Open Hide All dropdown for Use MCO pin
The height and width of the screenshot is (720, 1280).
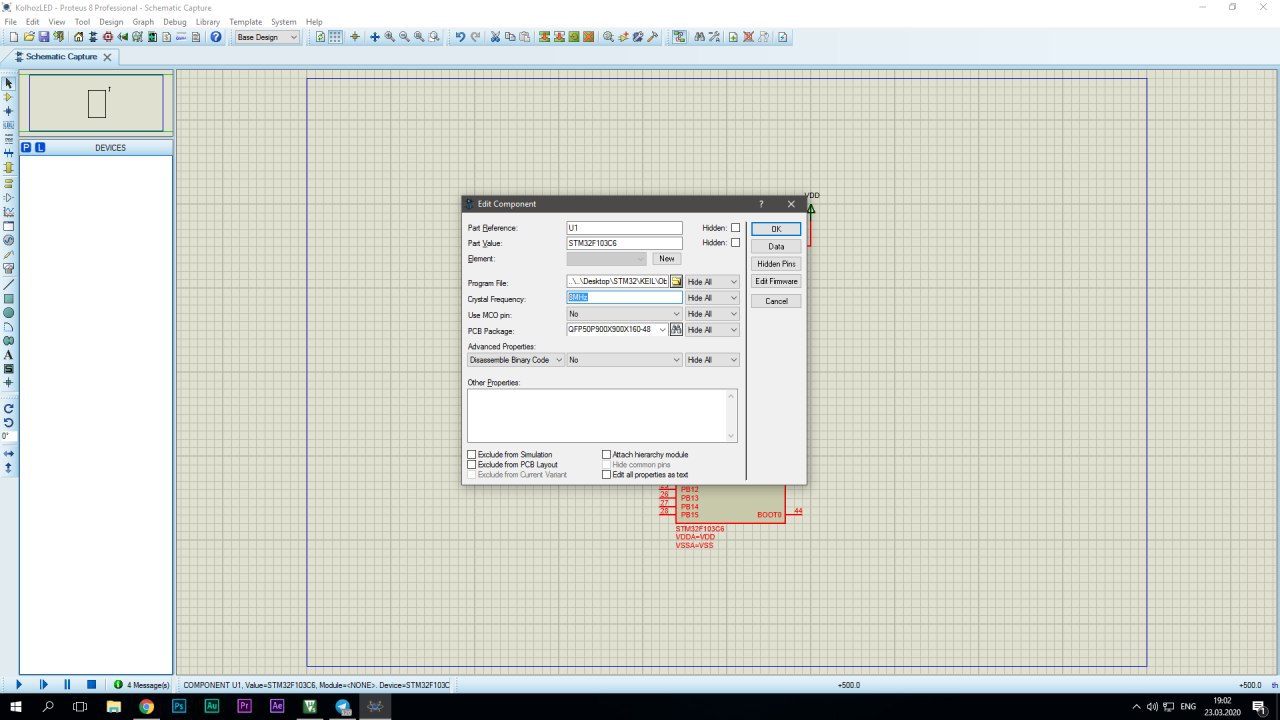[712, 314]
